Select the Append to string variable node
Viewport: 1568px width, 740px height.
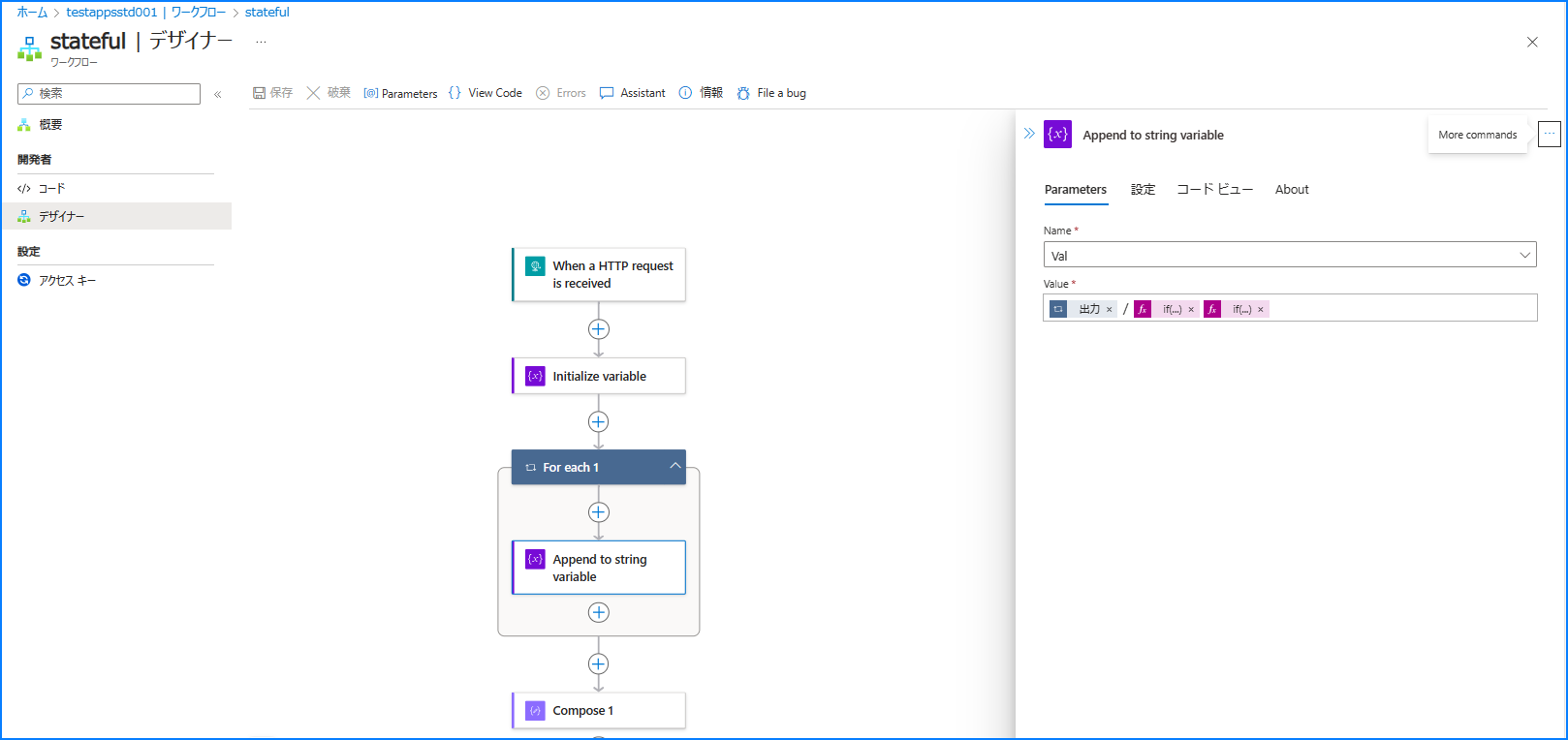pos(599,568)
